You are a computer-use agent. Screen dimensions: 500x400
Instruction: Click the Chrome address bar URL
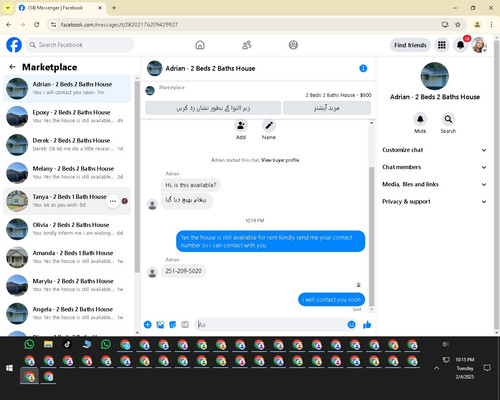[x=119, y=25]
